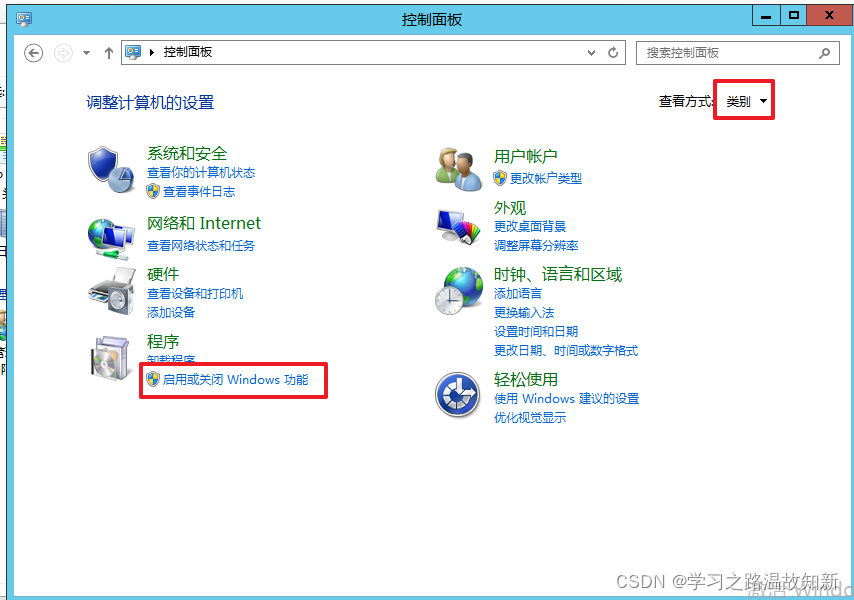Click 添加语言 link

tap(518, 293)
